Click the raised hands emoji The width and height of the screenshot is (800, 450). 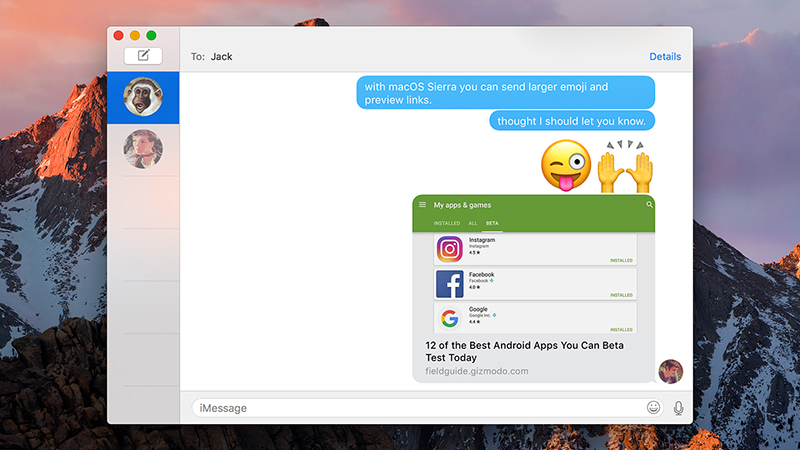[625, 166]
